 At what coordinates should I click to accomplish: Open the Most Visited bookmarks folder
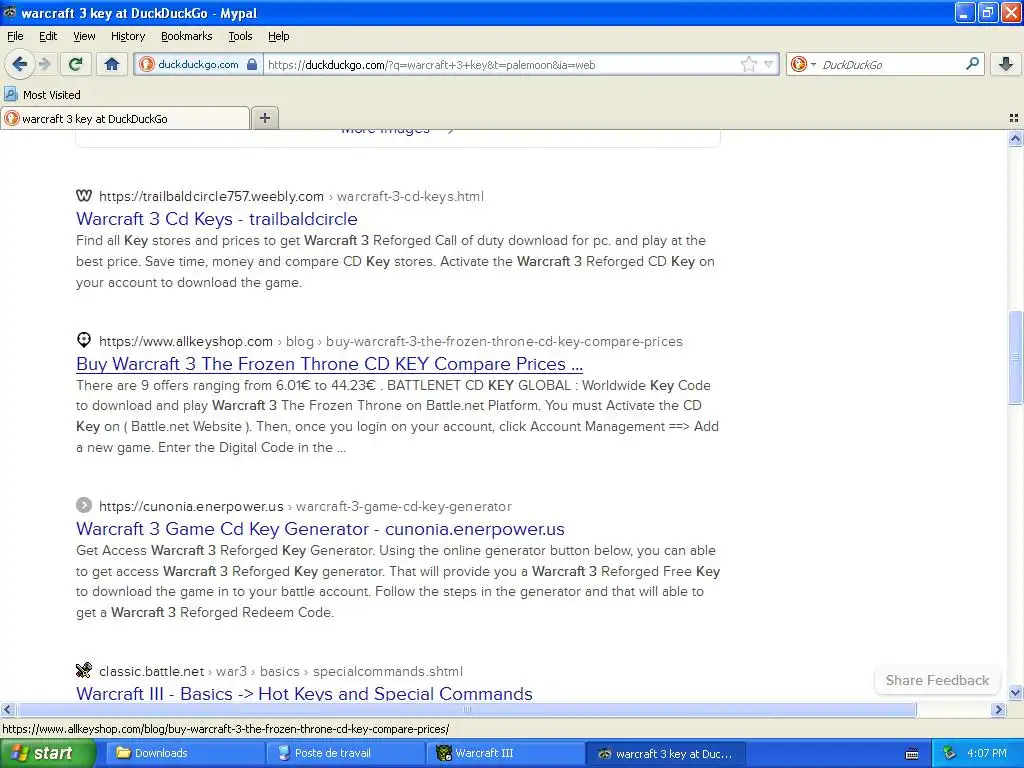pos(42,95)
